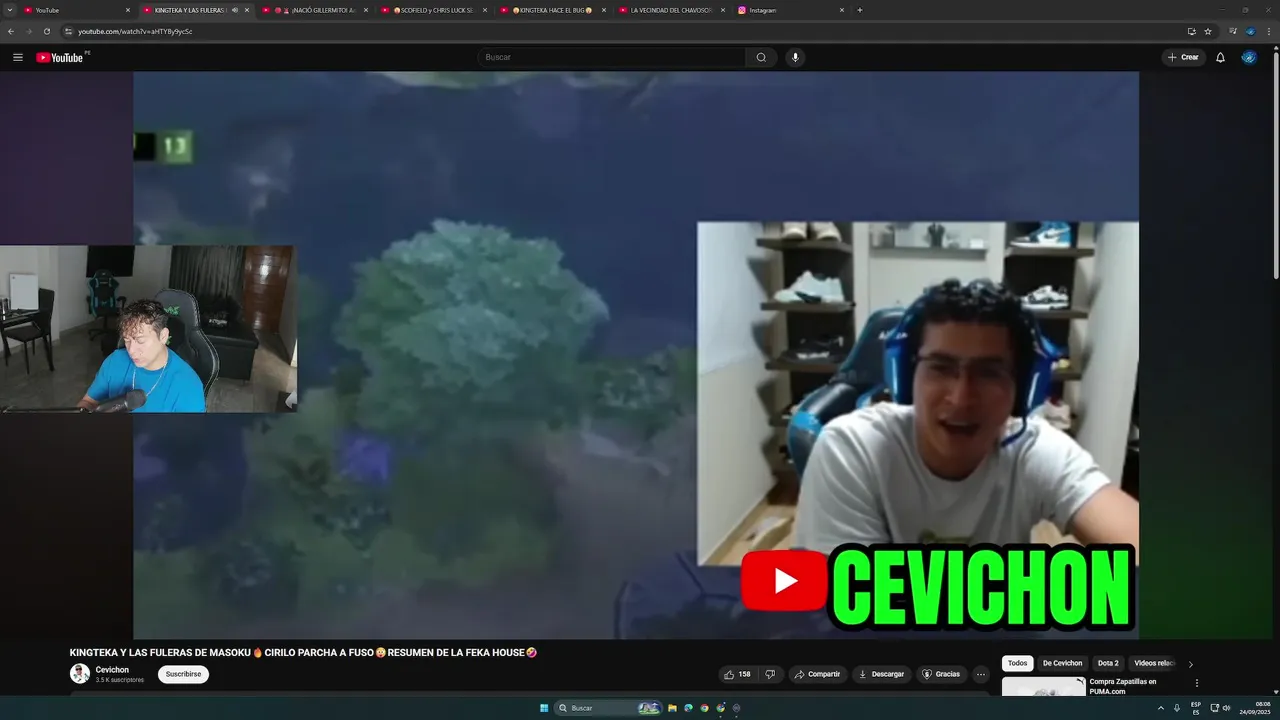Screen dimensions: 1280x720
Task: Click the YouTube search magnifier button
Action: click(761, 57)
